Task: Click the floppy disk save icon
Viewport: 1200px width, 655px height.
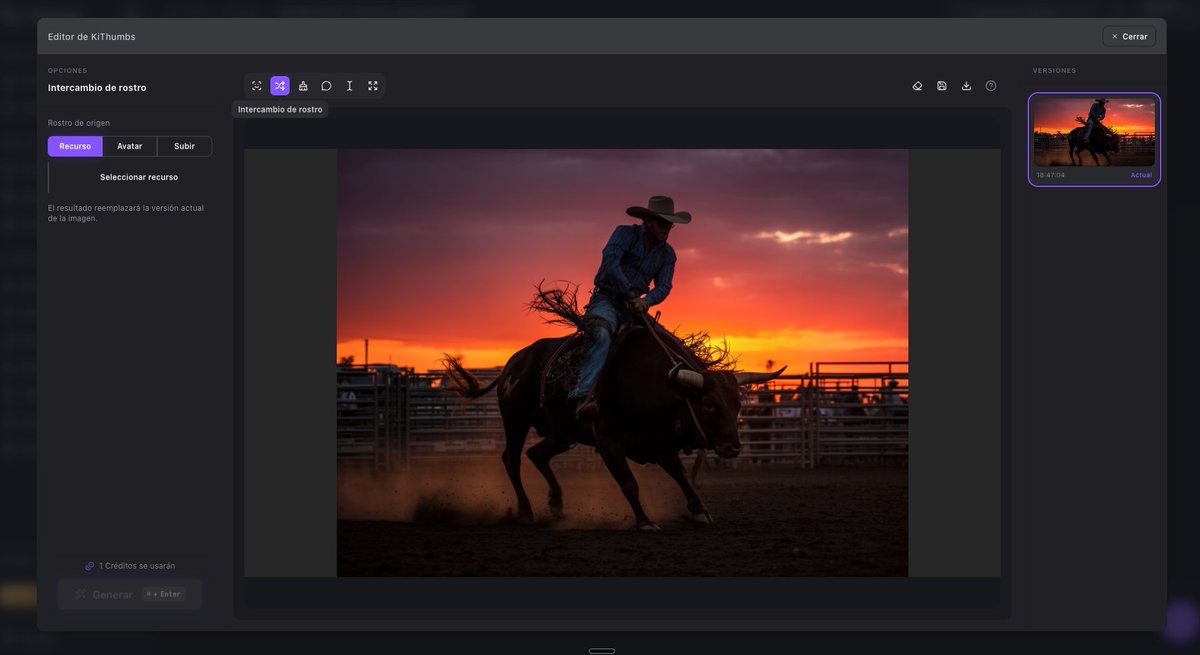Action: pyautogui.click(x=942, y=86)
